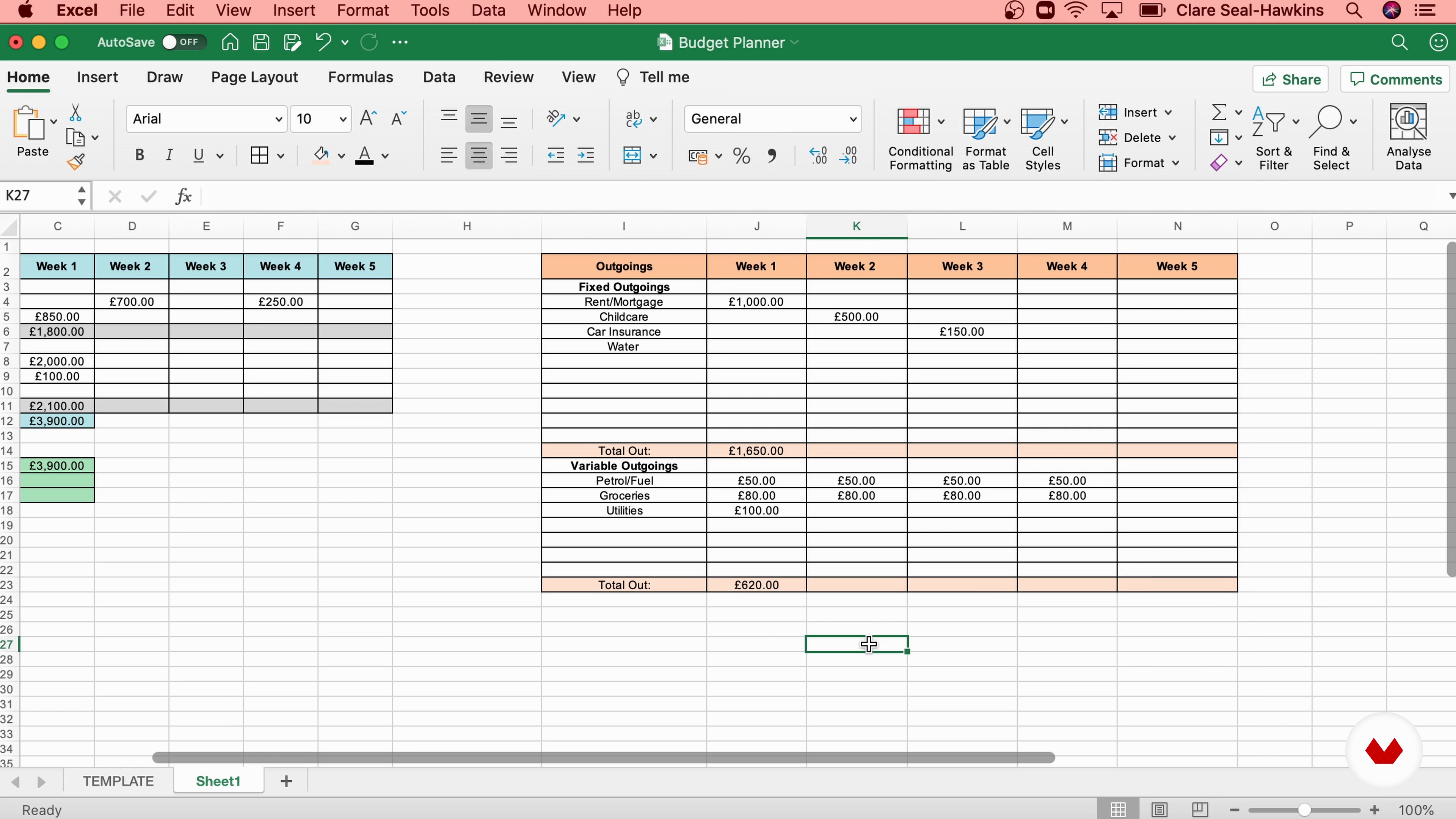The width and height of the screenshot is (1456, 819).
Task: Expand Cell Styles dropdown
Action: 1064,121
